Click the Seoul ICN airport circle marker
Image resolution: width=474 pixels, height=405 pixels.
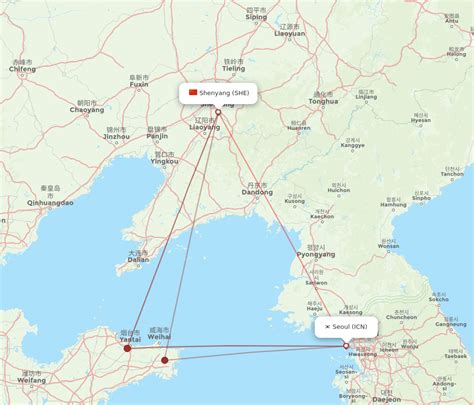(x=346, y=346)
